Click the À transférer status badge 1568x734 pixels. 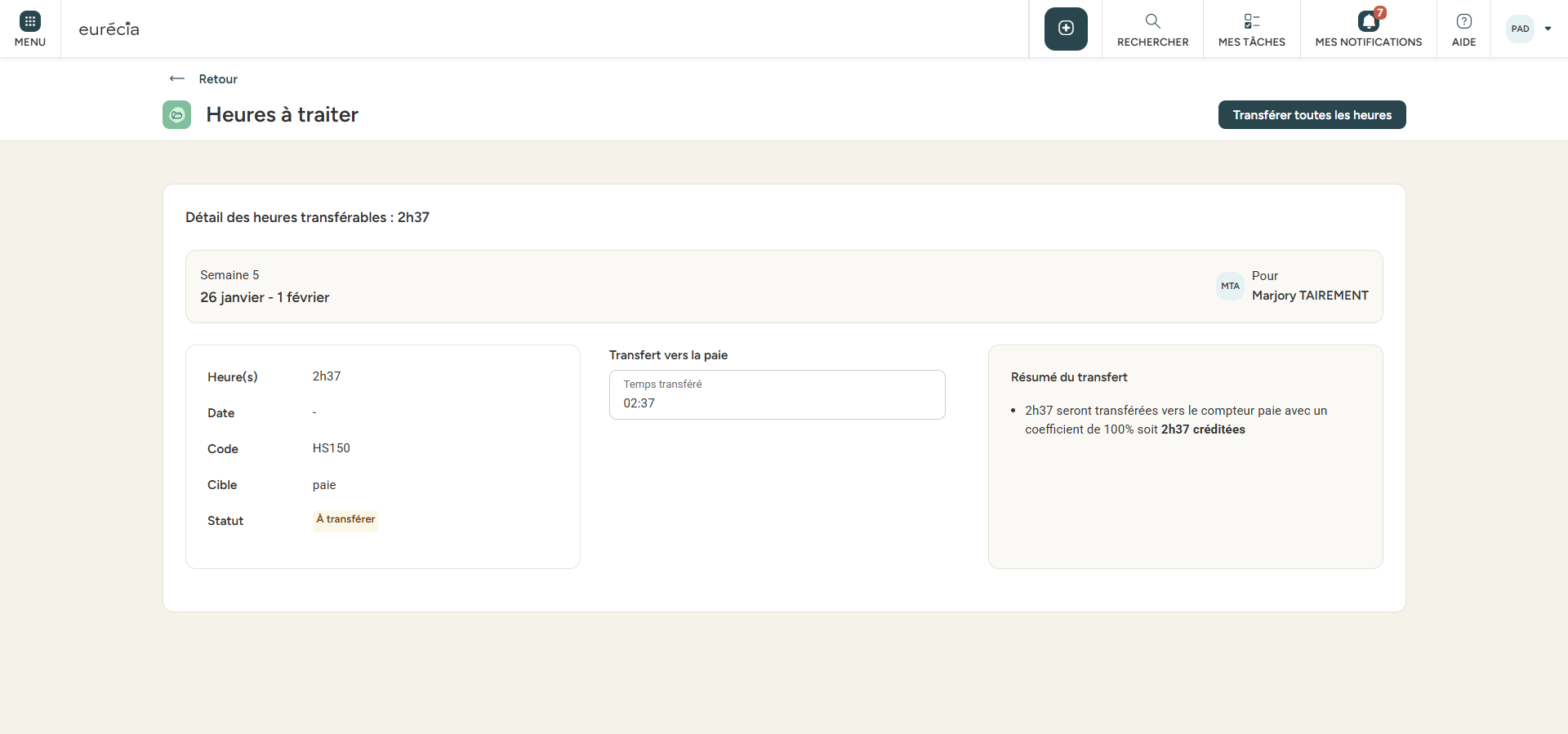click(345, 519)
